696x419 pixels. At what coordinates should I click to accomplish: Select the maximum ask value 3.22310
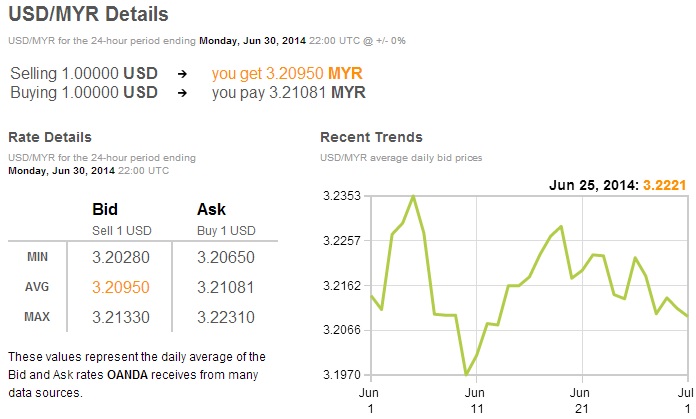coord(227,317)
